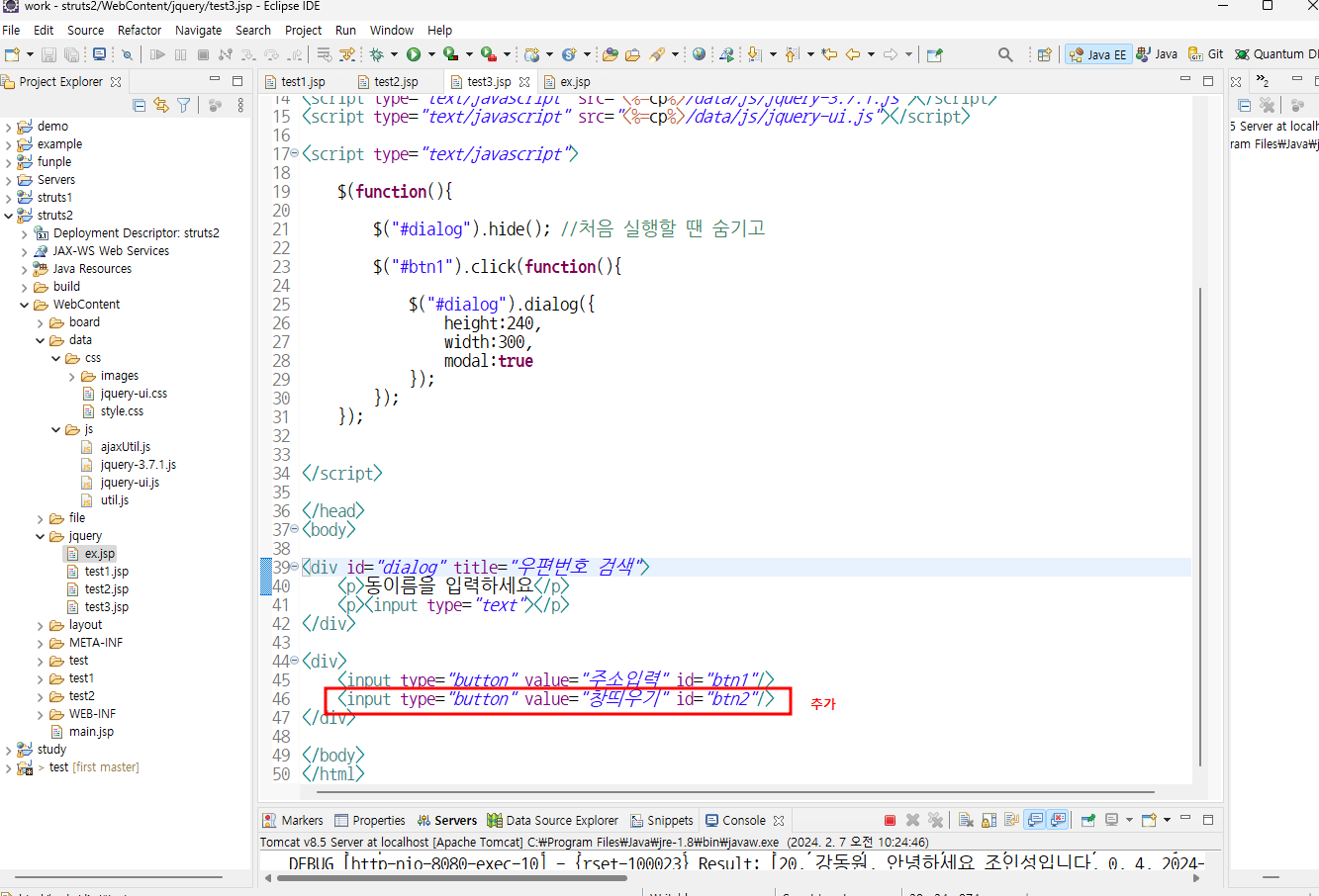The width and height of the screenshot is (1319, 896).
Task: Click New Server monitor icon in toolbar
Action: click(99, 54)
